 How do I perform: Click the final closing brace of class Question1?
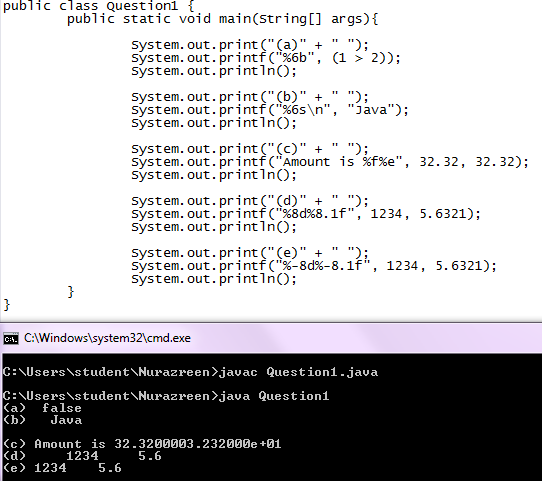coord(7,305)
